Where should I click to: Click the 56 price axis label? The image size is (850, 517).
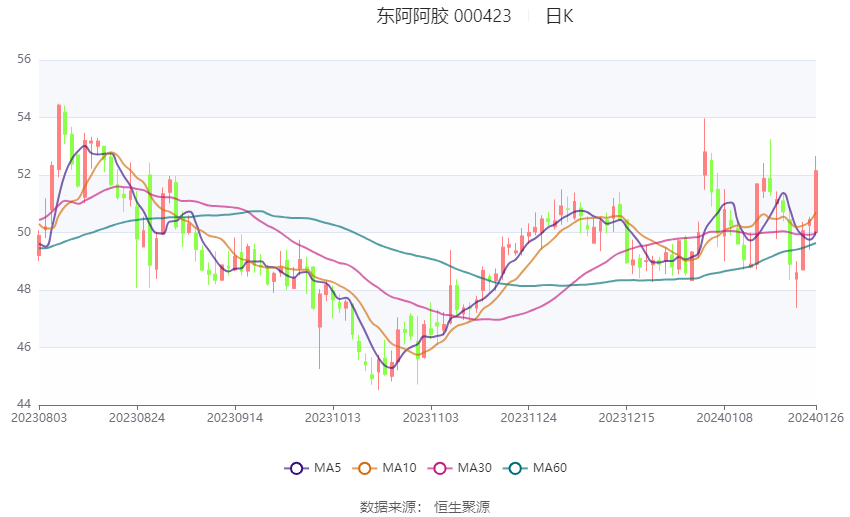(x=24, y=59)
